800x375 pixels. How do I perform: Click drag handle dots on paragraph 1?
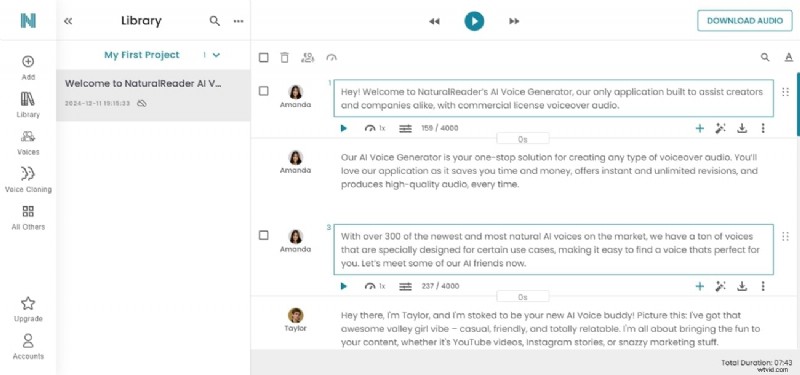pos(786,92)
